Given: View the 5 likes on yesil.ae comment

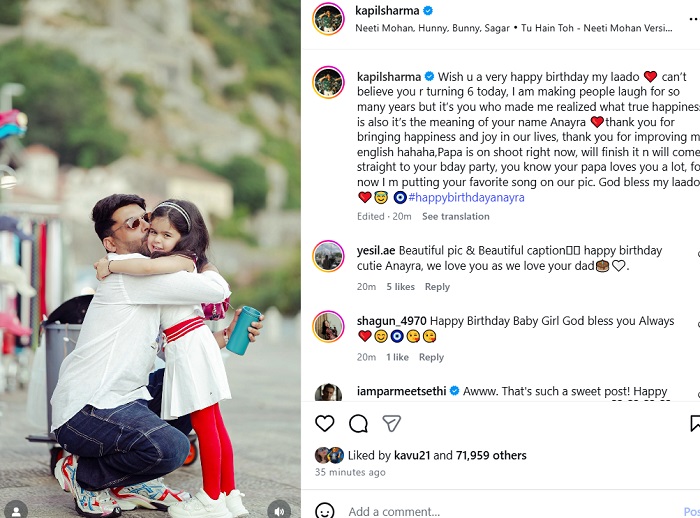Looking at the screenshot, I should 400,287.
